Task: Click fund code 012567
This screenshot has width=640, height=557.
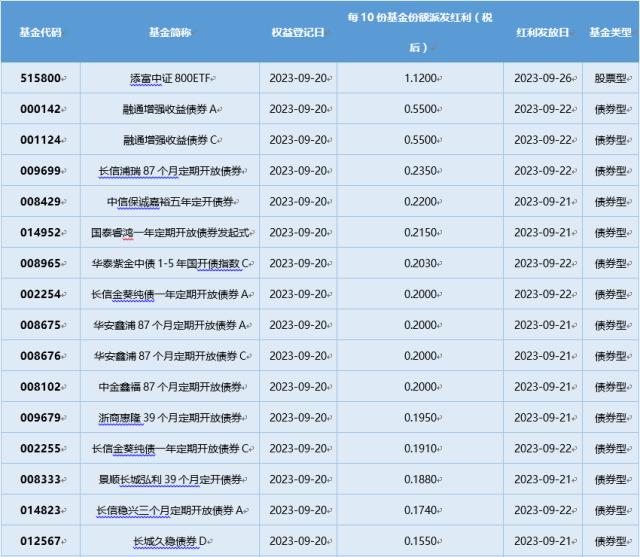Action: coord(40,541)
